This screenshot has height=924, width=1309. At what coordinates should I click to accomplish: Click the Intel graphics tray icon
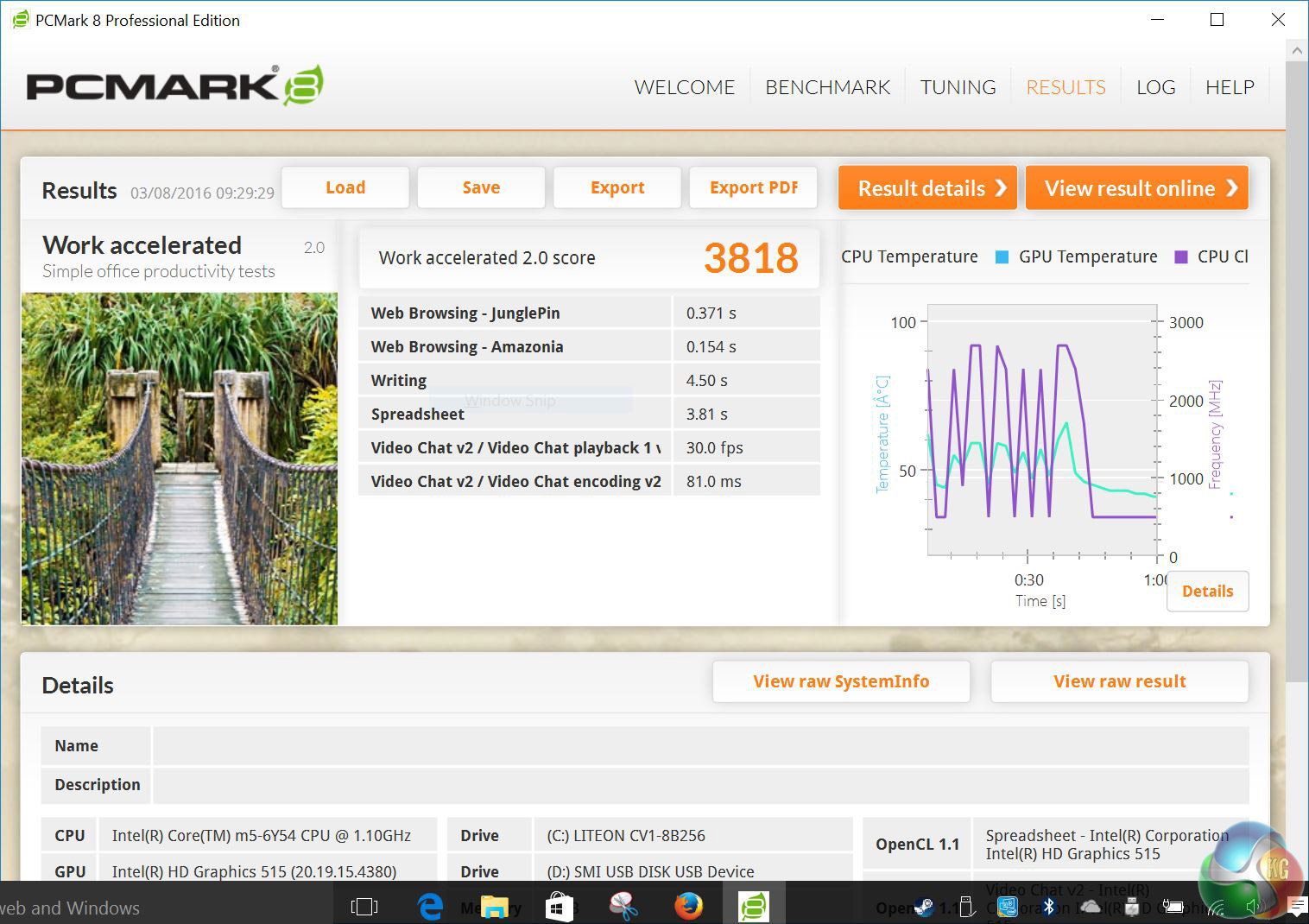(1007, 907)
